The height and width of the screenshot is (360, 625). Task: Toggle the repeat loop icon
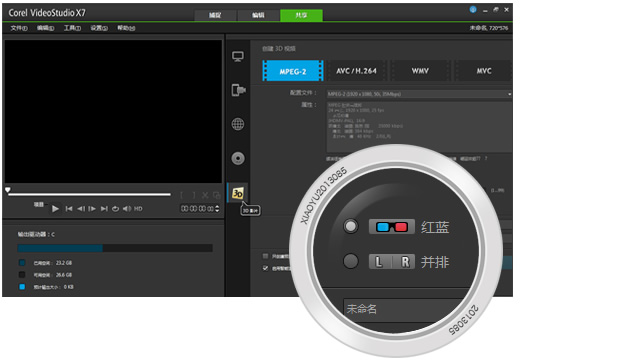click(x=115, y=209)
